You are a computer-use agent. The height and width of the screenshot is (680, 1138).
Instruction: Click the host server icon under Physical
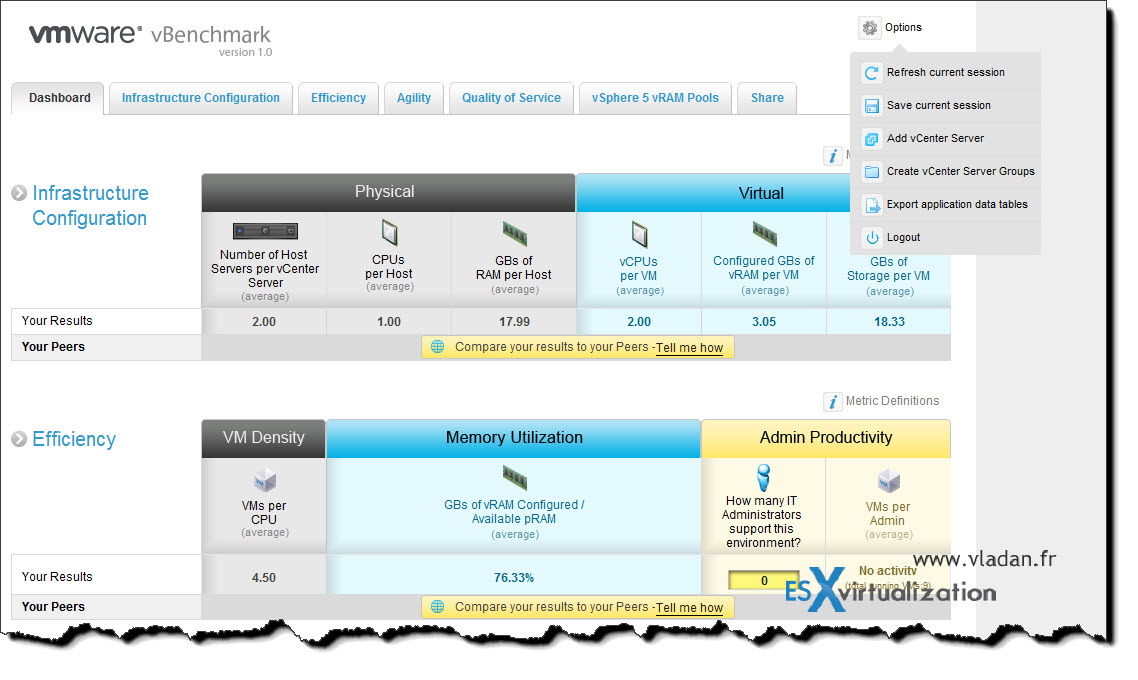click(265, 231)
